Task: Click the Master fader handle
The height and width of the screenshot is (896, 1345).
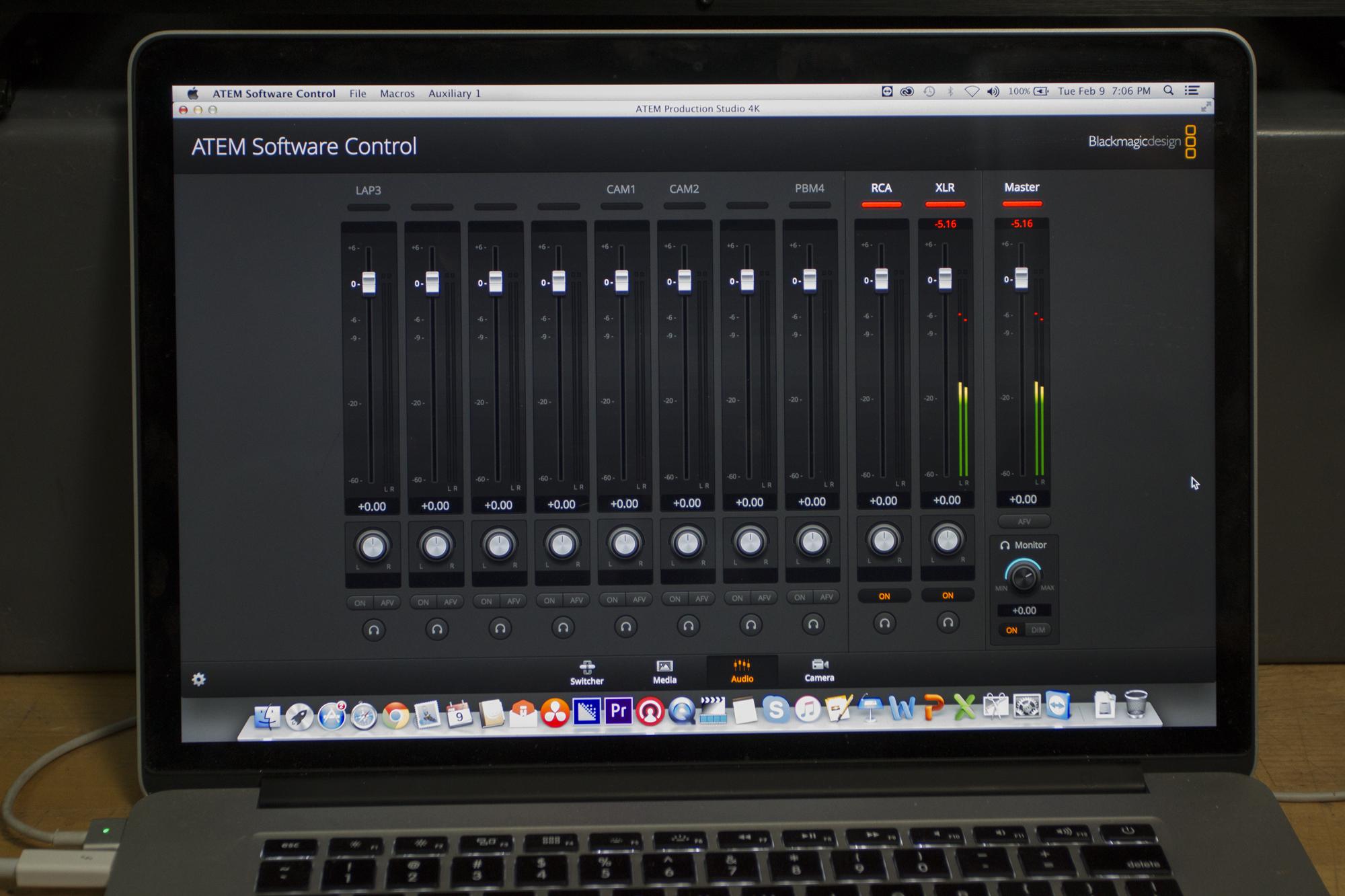Action: click(1021, 278)
